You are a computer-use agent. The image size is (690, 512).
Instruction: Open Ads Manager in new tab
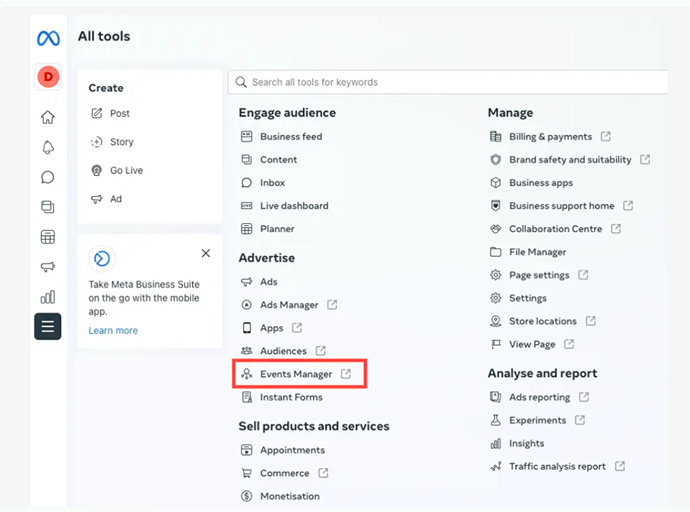[x=290, y=305]
